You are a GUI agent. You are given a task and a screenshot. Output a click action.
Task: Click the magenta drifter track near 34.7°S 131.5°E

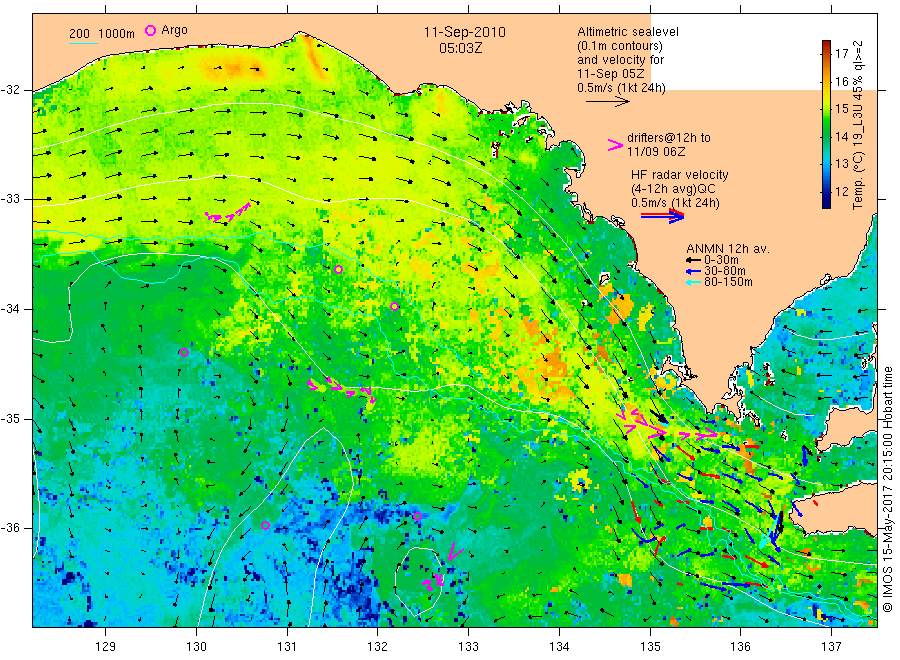tap(342, 390)
